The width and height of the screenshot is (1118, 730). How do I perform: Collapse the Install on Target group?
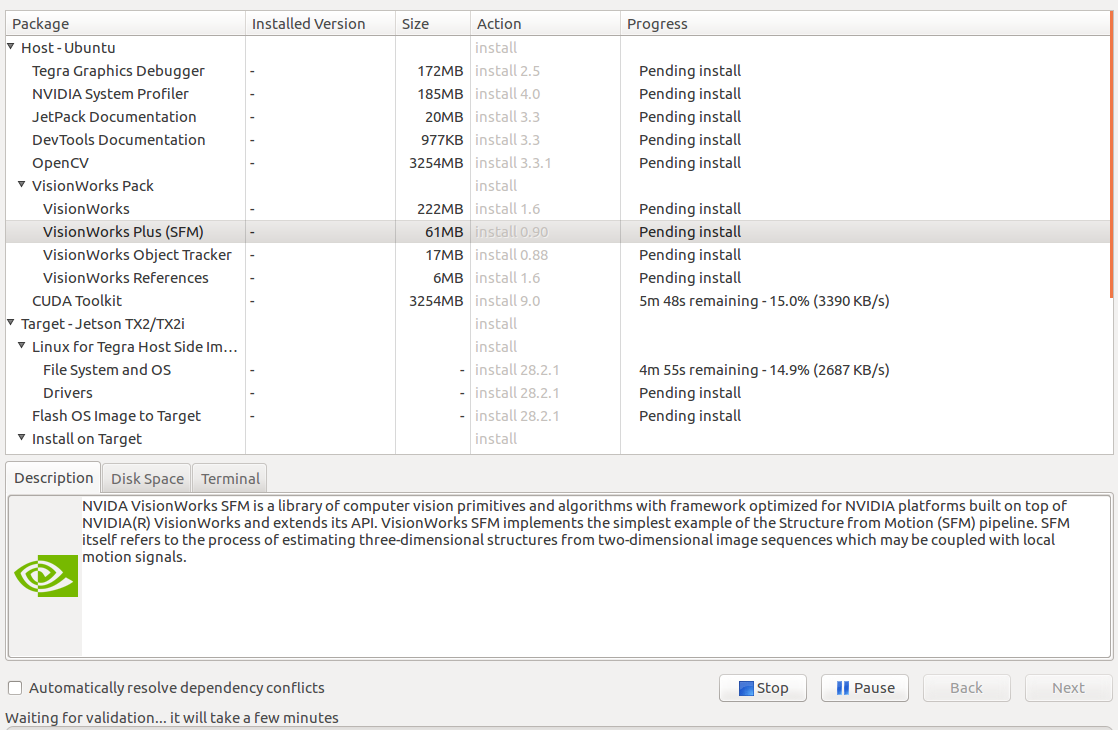coord(21,437)
